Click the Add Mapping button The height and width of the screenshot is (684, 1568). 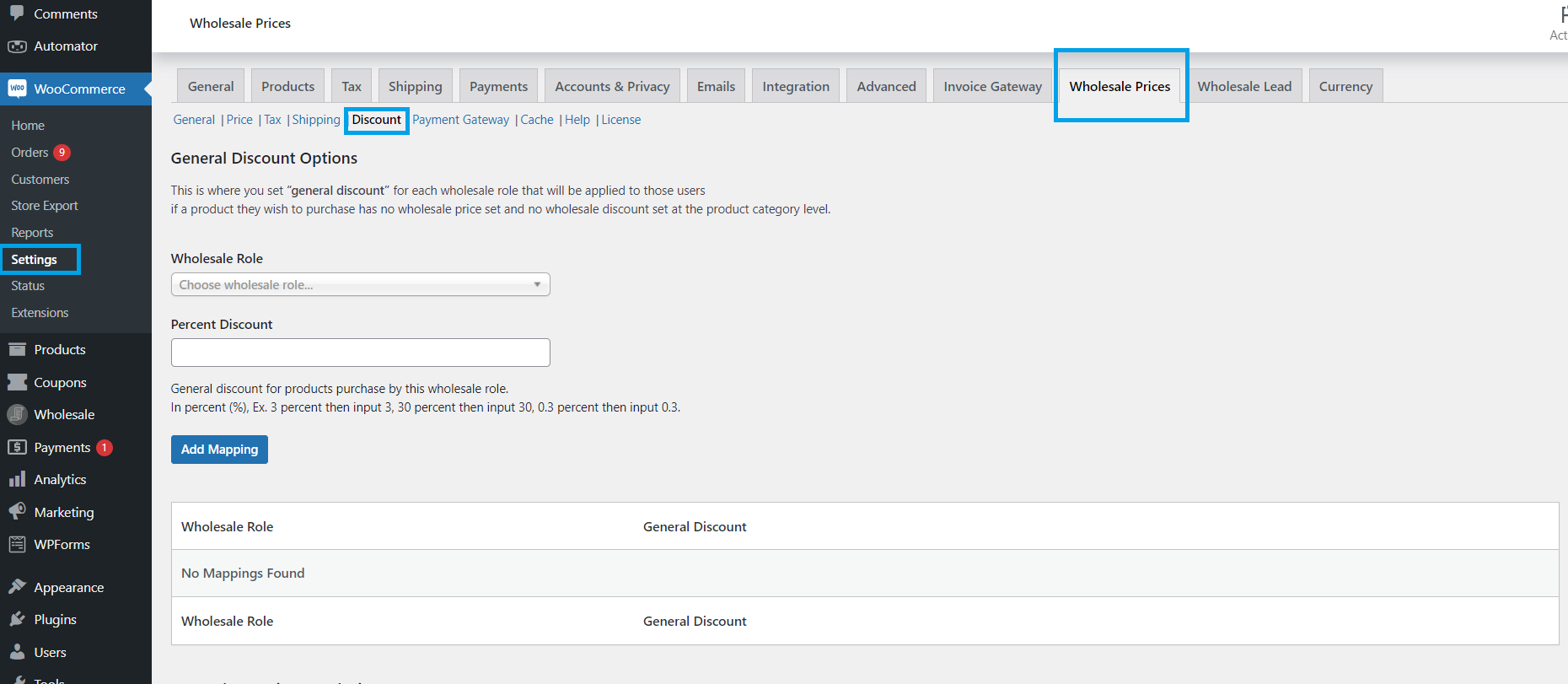pyautogui.click(x=219, y=450)
